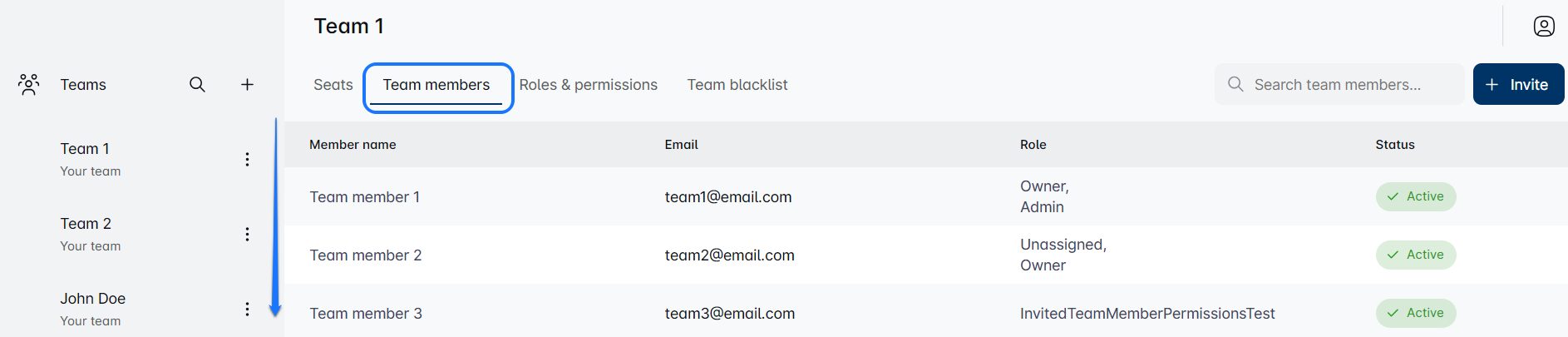
Task: Open the Team member 3 row
Action: tap(366, 314)
